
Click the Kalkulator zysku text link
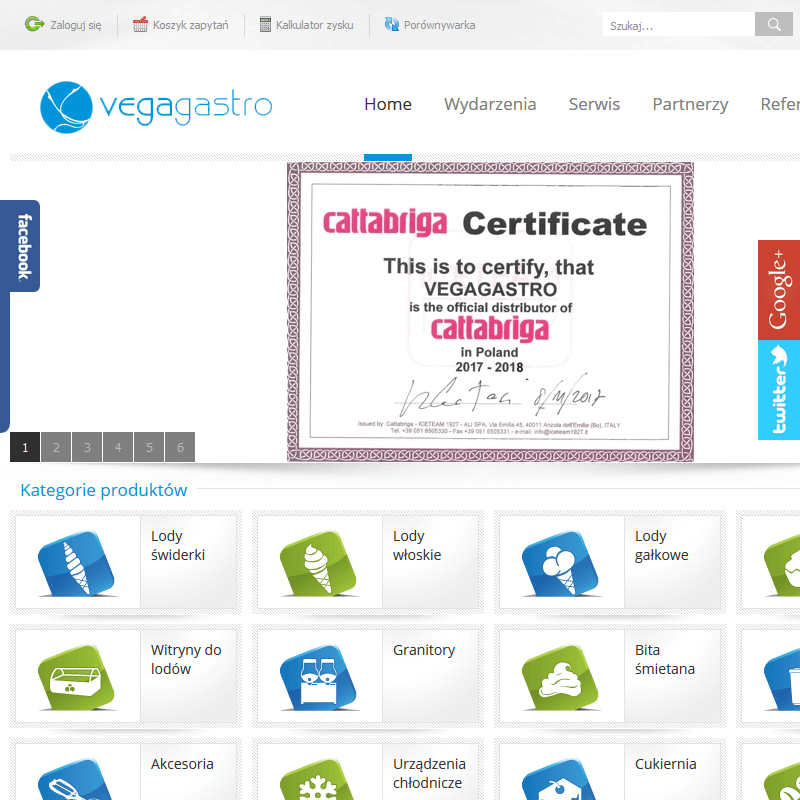click(x=314, y=25)
